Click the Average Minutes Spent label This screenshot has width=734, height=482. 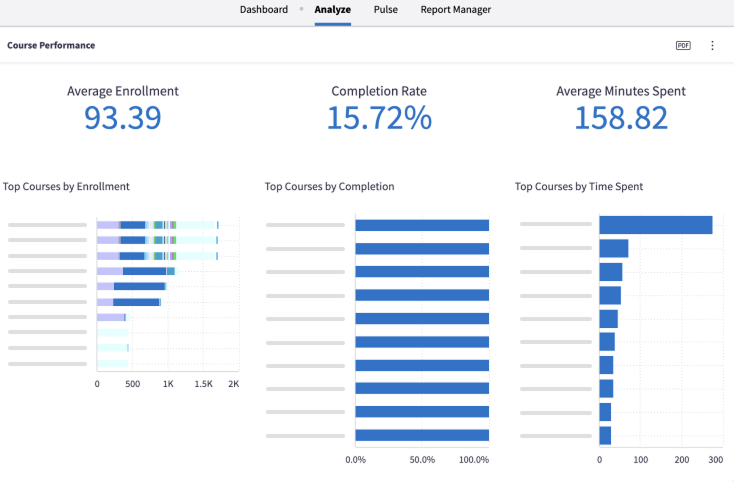click(x=621, y=91)
